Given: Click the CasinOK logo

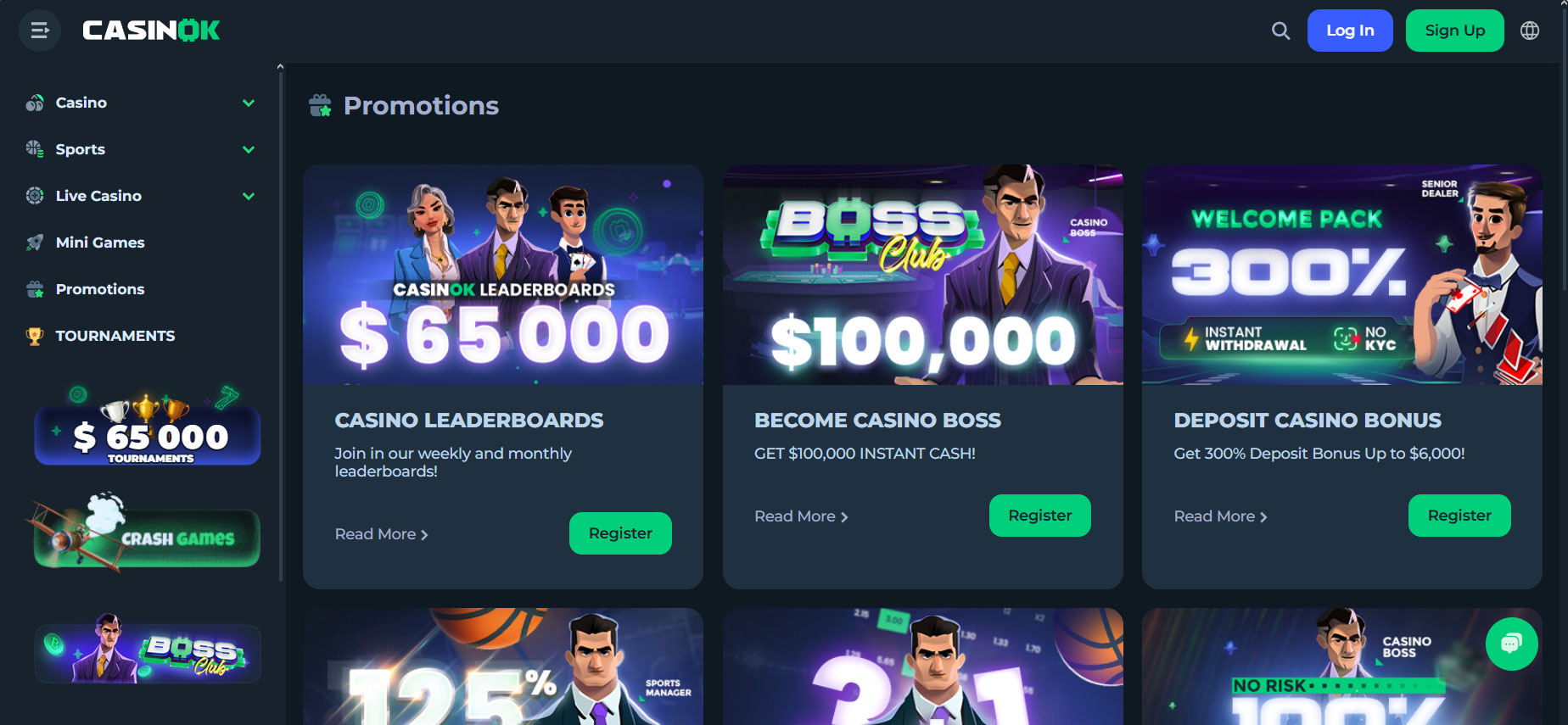Looking at the screenshot, I should pos(151,31).
